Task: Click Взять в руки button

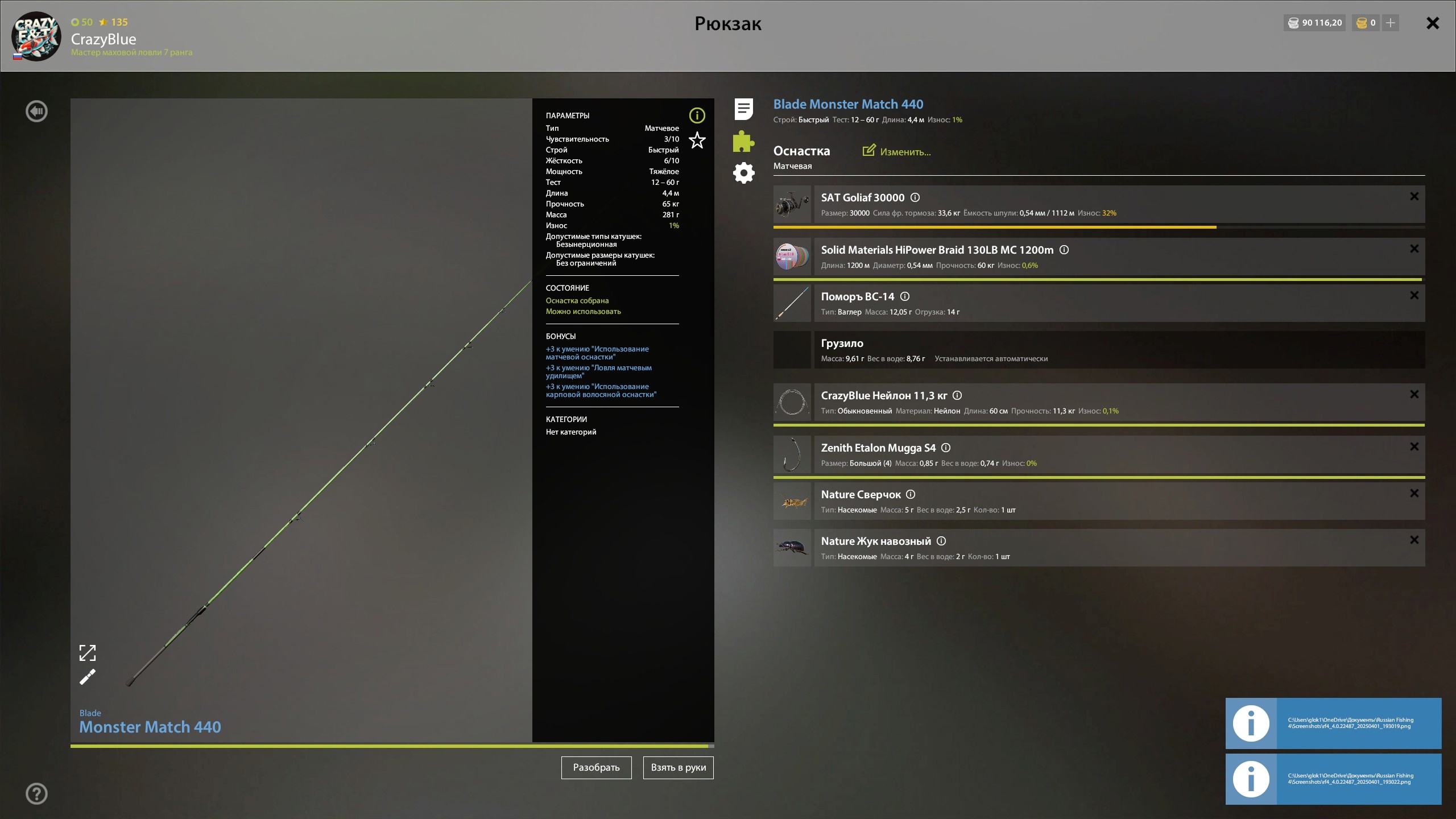Action: pos(679,768)
